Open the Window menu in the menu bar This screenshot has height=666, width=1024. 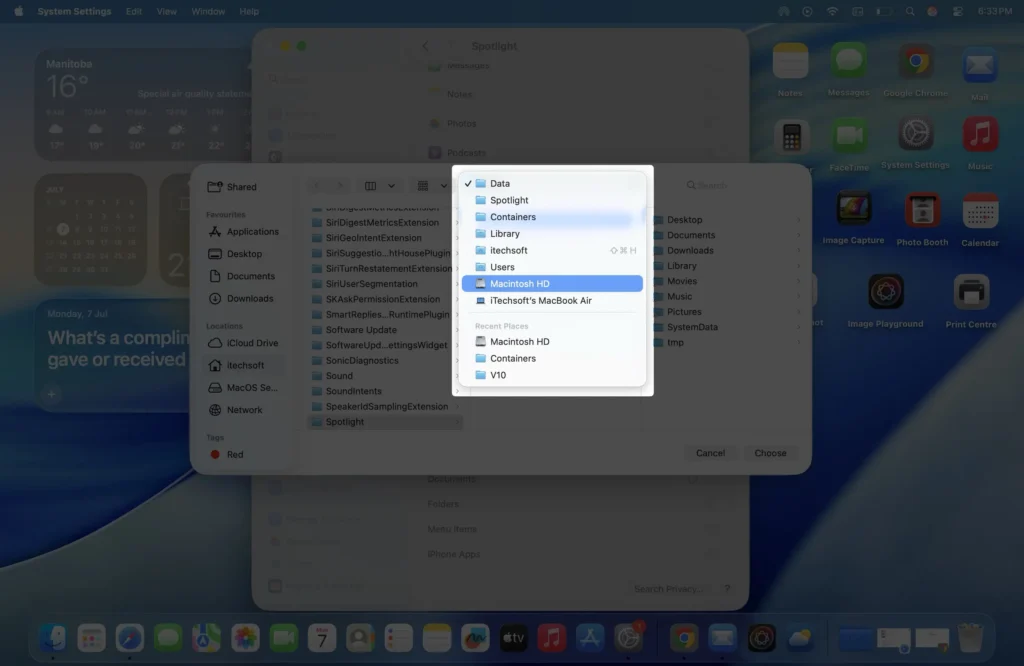tap(208, 11)
